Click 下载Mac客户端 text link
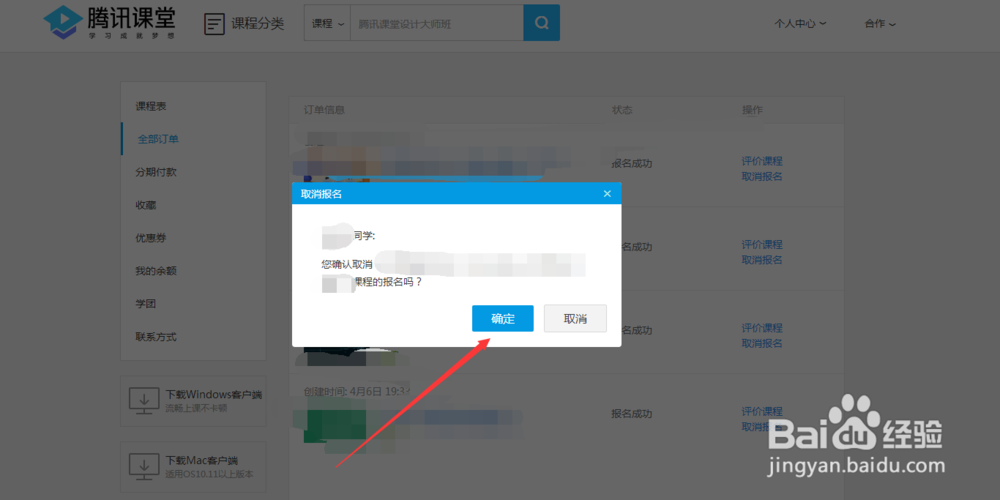Viewport: 1000px width, 500px height. pos(202,460)
